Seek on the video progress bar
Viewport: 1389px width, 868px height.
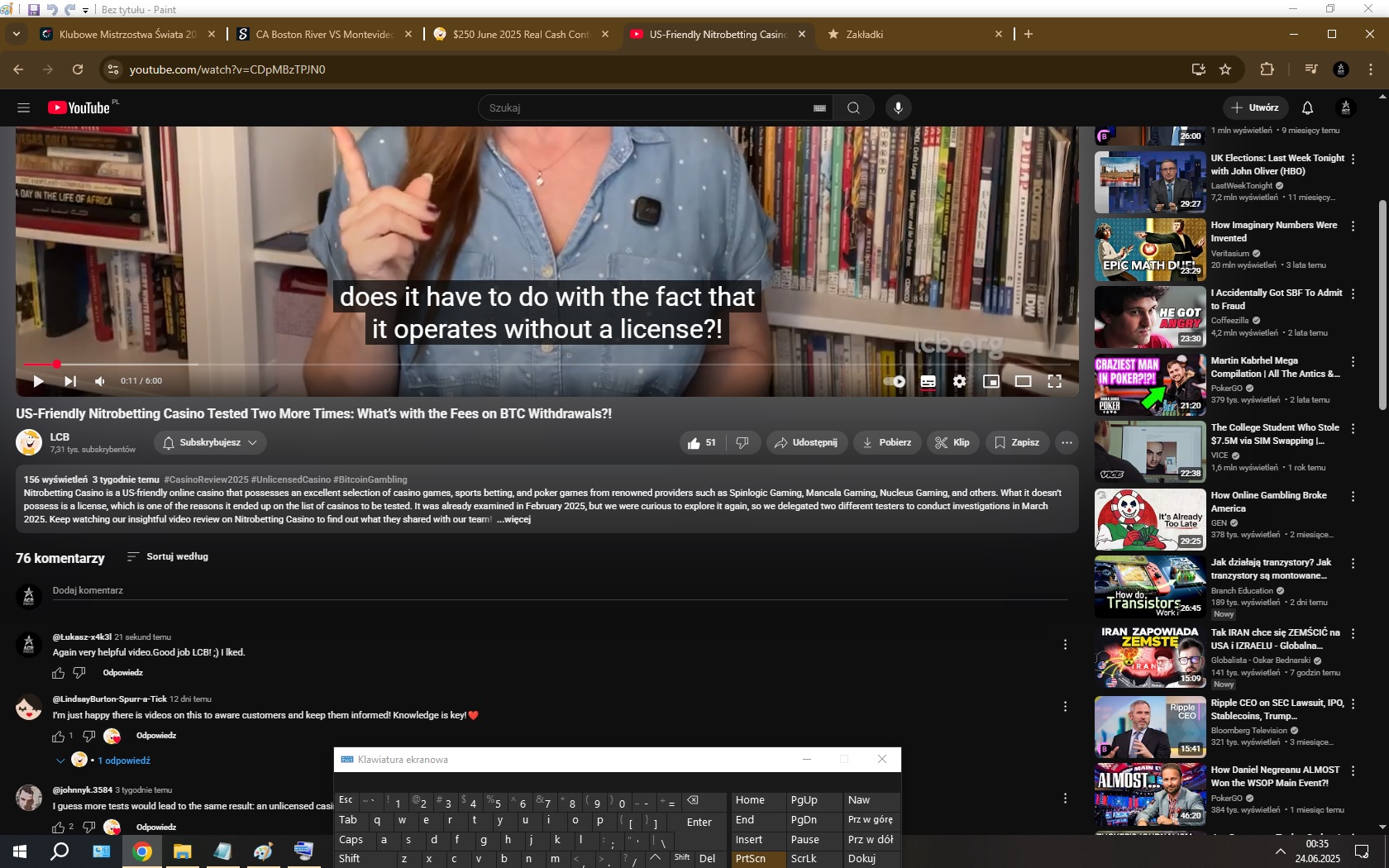(x=546, y=364)
